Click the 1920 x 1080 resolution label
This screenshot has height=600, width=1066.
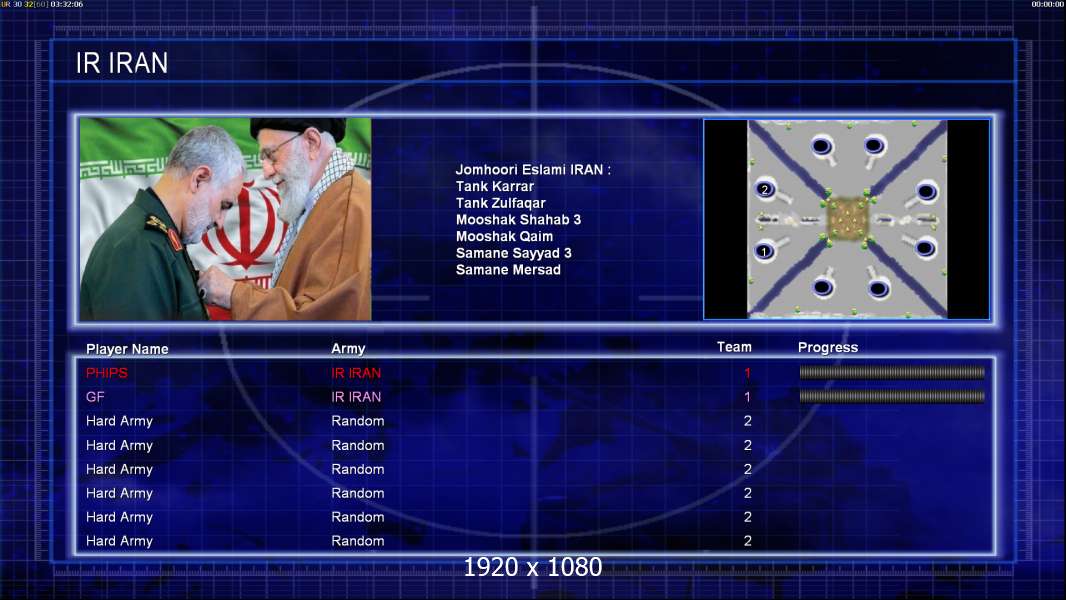[533, 567]
